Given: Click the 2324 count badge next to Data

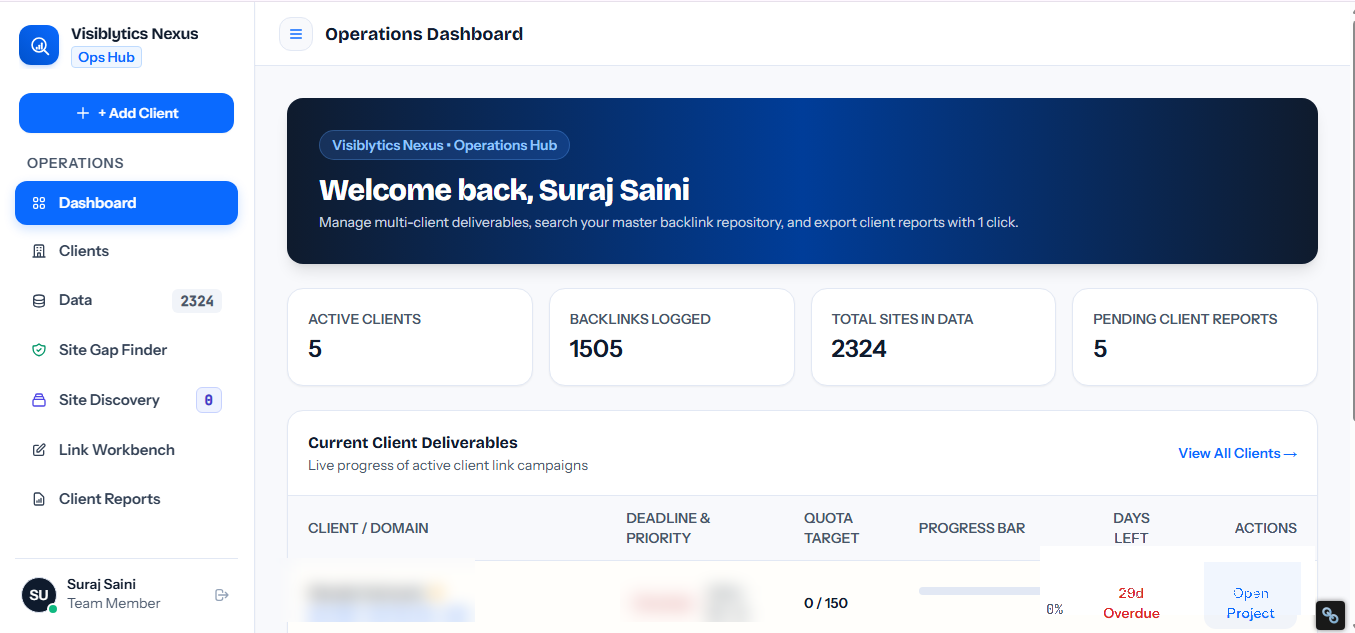Looking at the screenshot, I should [197, 301].
